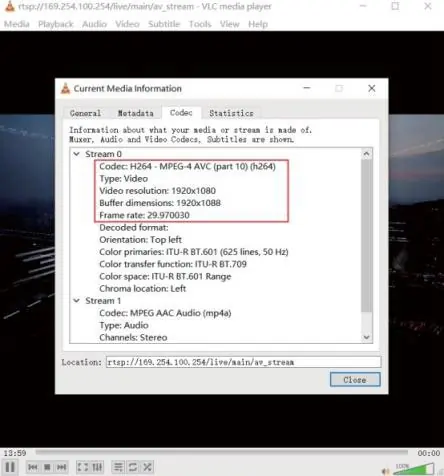Collapse the Stream 1 tree node

point(77,301)
